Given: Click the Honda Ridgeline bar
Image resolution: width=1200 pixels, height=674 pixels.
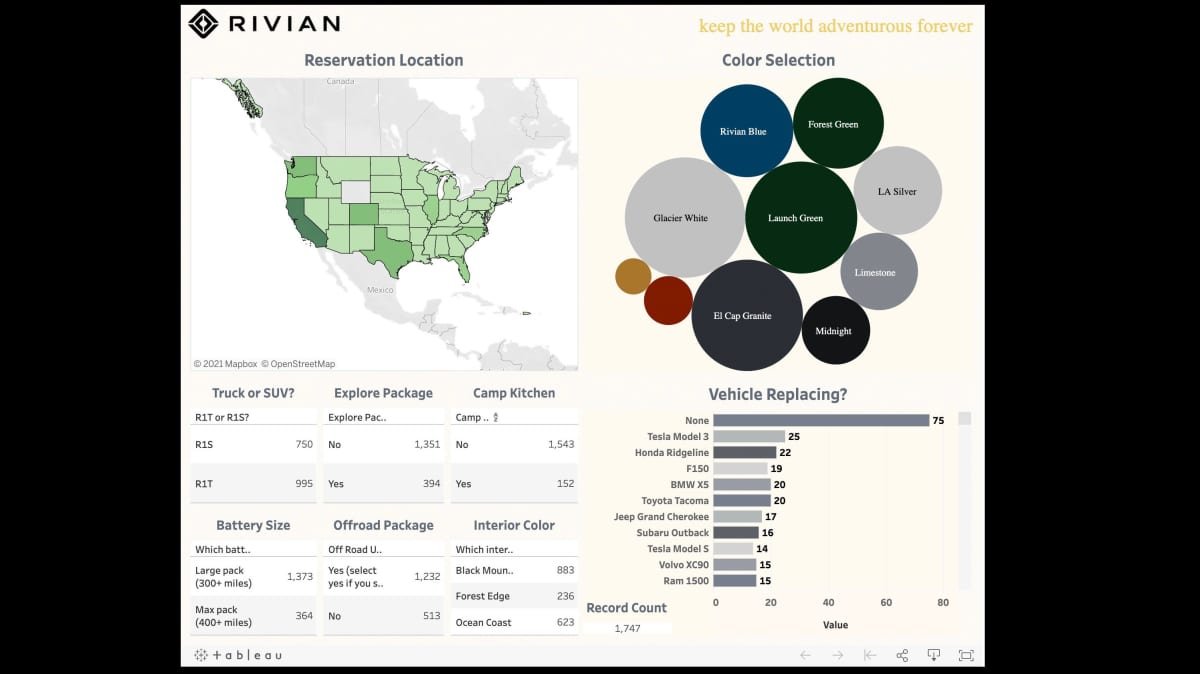Looking at the screenshot, I should pos(745,452).
